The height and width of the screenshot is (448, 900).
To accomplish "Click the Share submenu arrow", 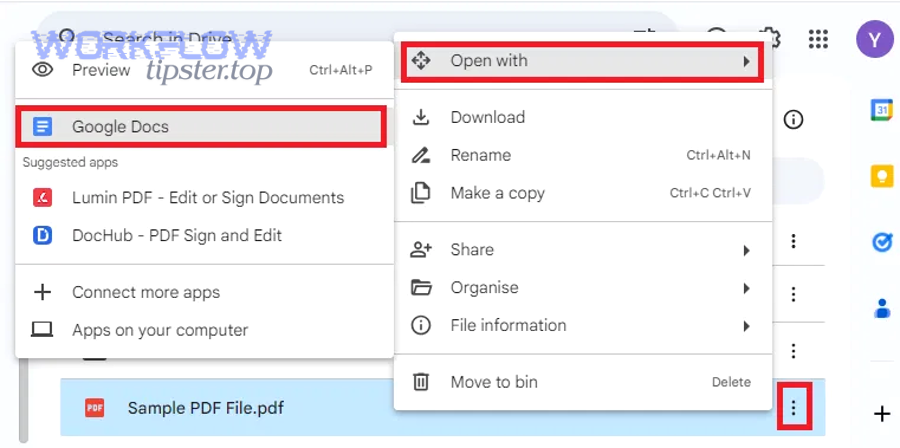I will pos(746,250).
